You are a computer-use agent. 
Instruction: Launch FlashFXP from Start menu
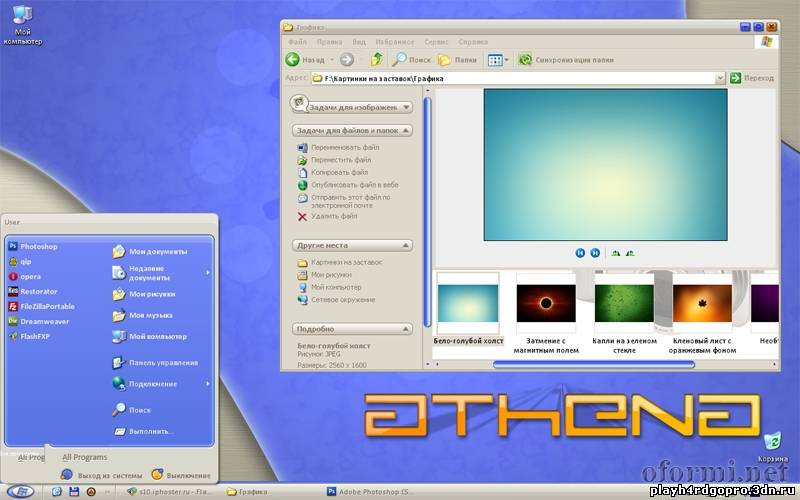[x=29, y=336]
